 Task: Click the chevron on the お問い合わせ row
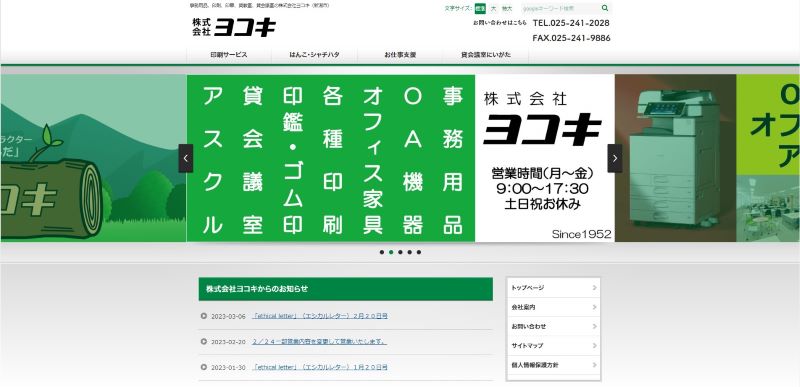(x=594, y=326)
